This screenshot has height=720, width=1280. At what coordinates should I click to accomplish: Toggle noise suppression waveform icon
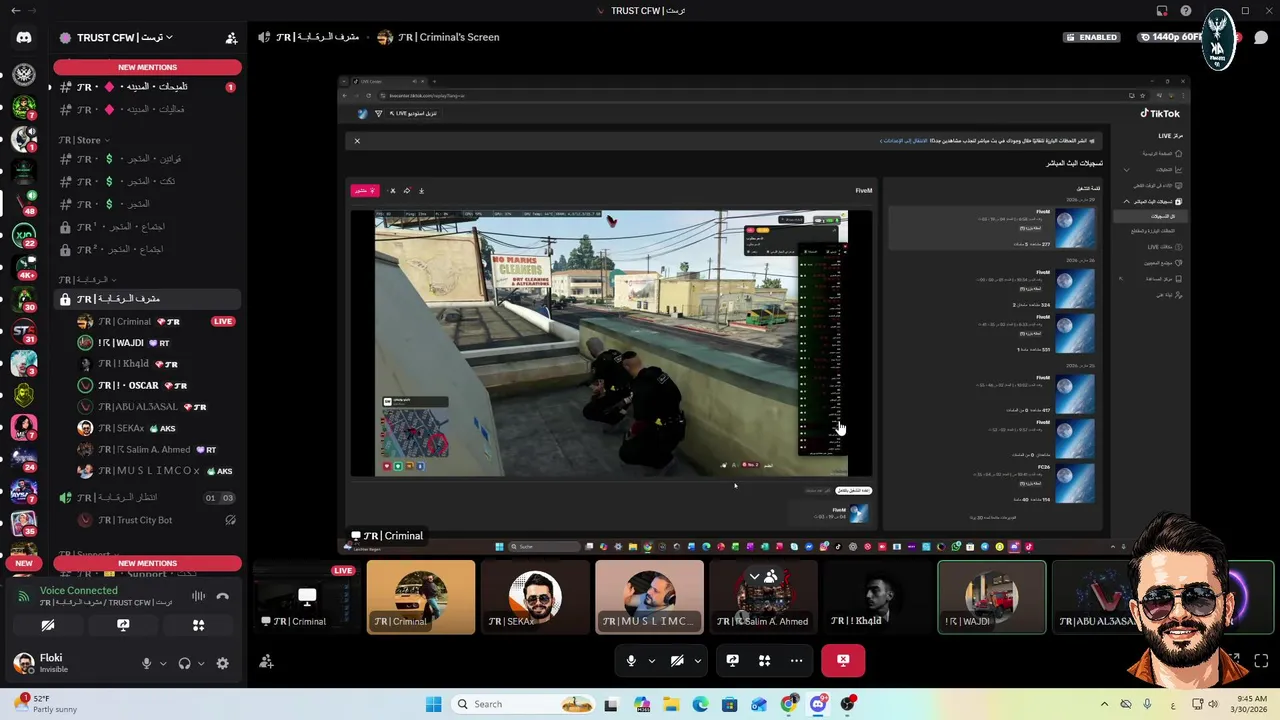point(198,596)
